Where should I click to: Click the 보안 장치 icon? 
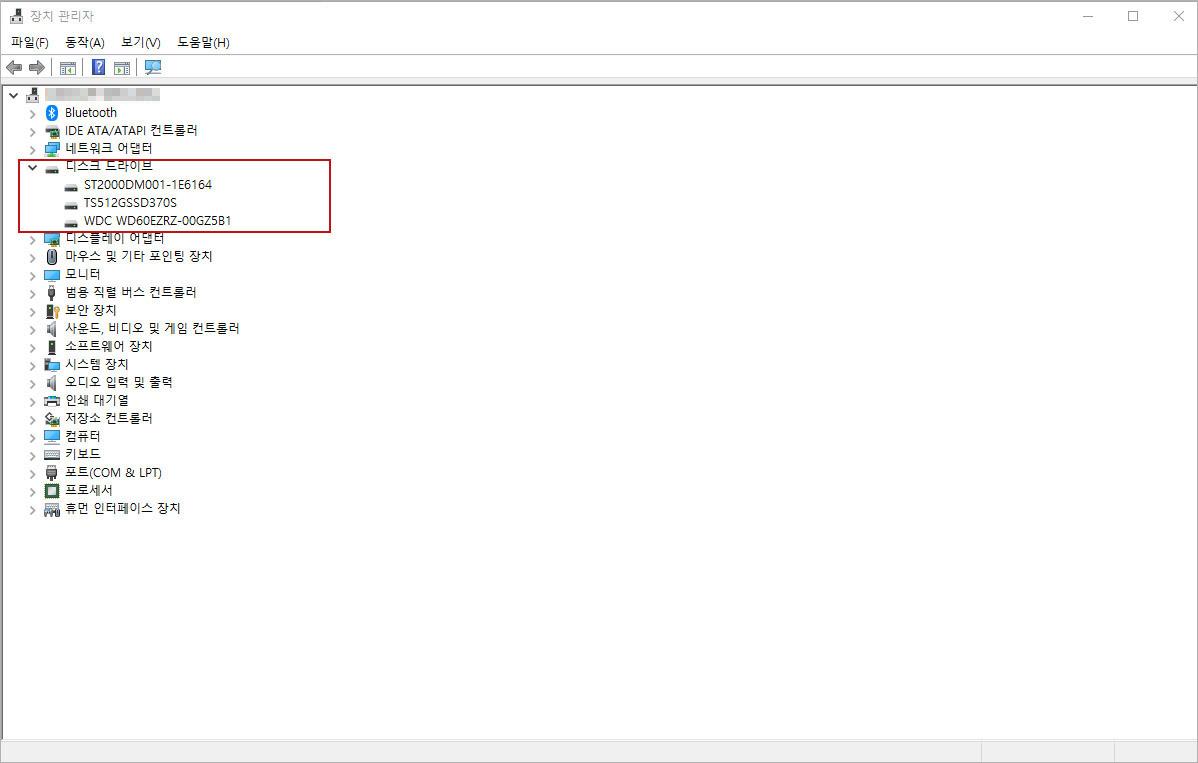click(x=52, y=311)
